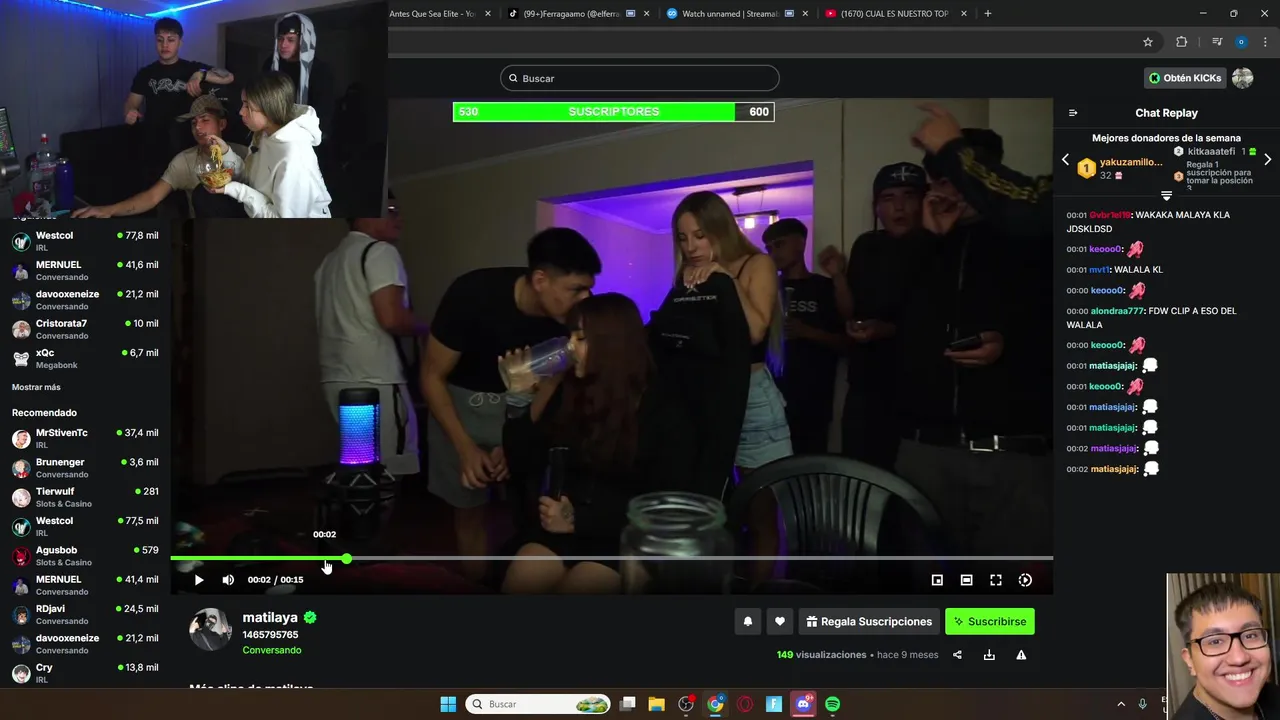Open the Chrome profile icon

point(1241,42)
